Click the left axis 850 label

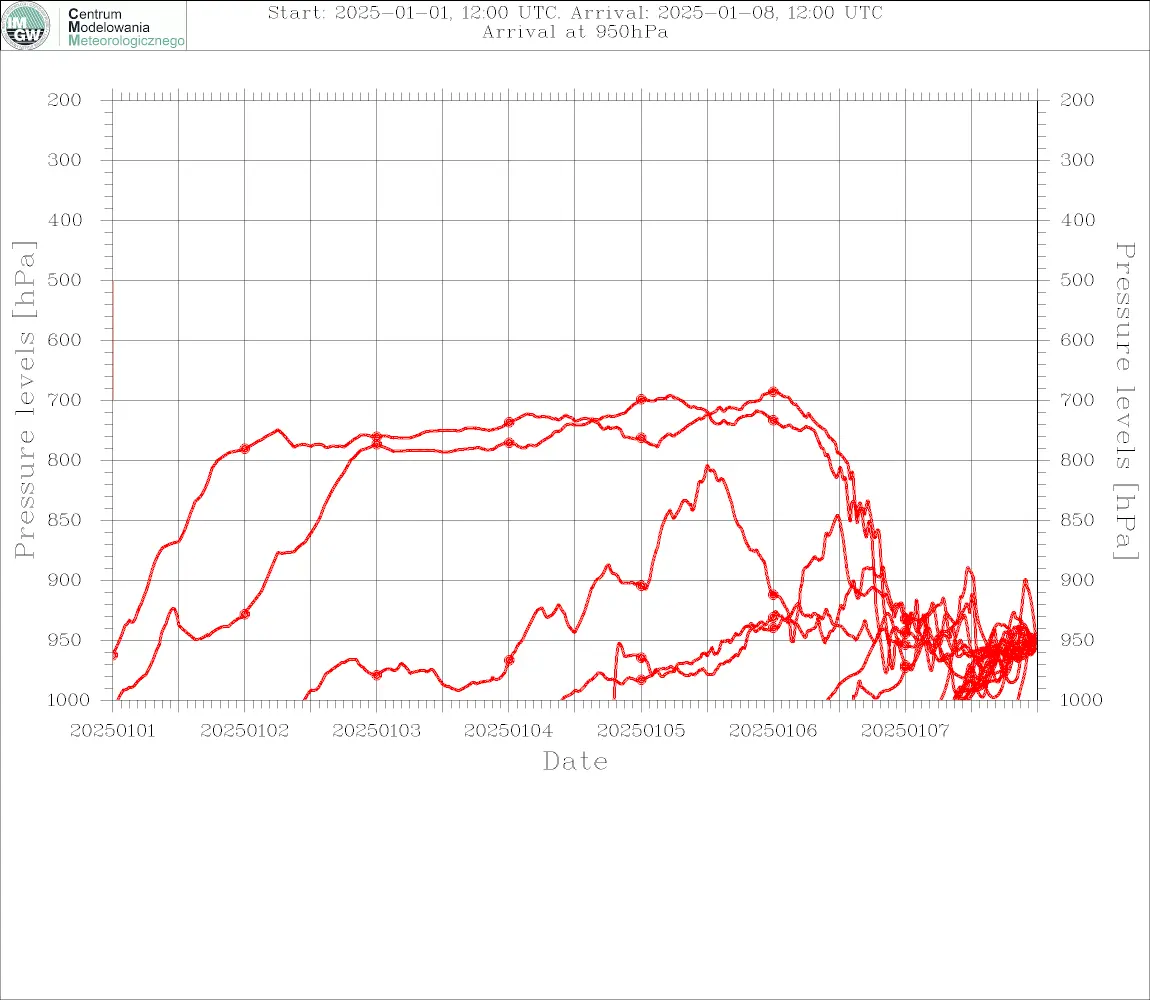click(65, 520)
